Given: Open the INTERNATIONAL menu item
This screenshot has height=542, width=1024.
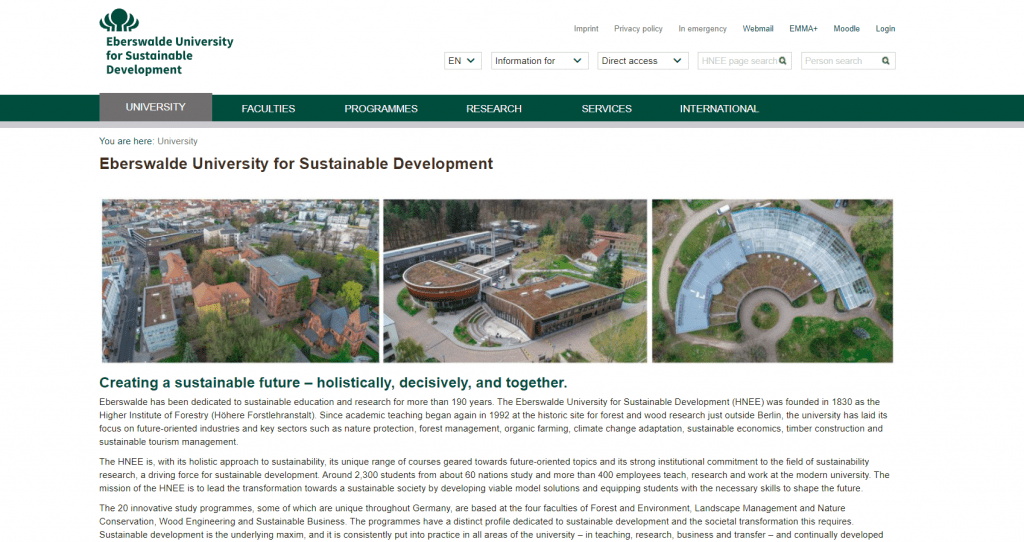Looking at the screenshot, I should [719, 109].
